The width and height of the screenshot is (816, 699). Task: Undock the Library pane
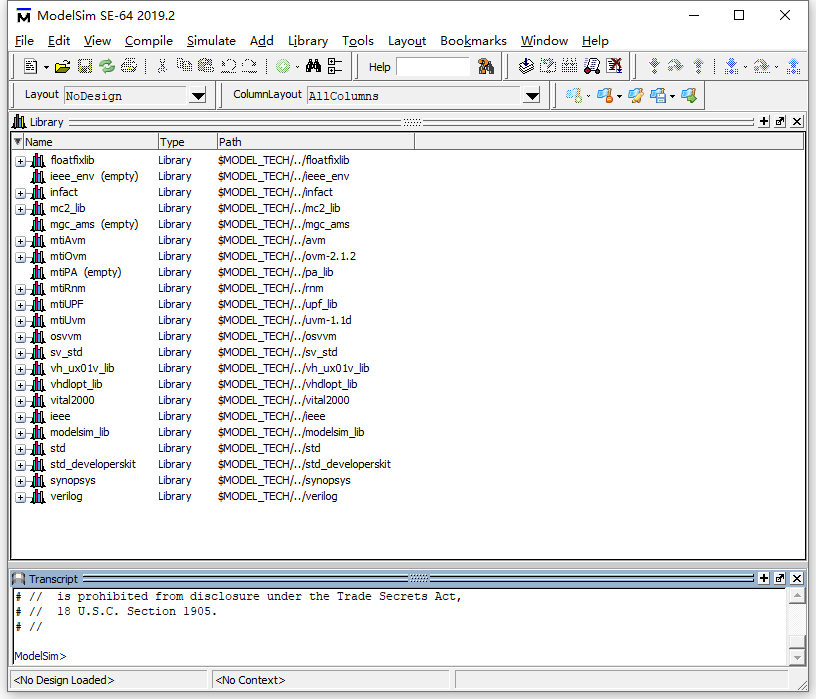pyautogui.click(x=780, y=122)
